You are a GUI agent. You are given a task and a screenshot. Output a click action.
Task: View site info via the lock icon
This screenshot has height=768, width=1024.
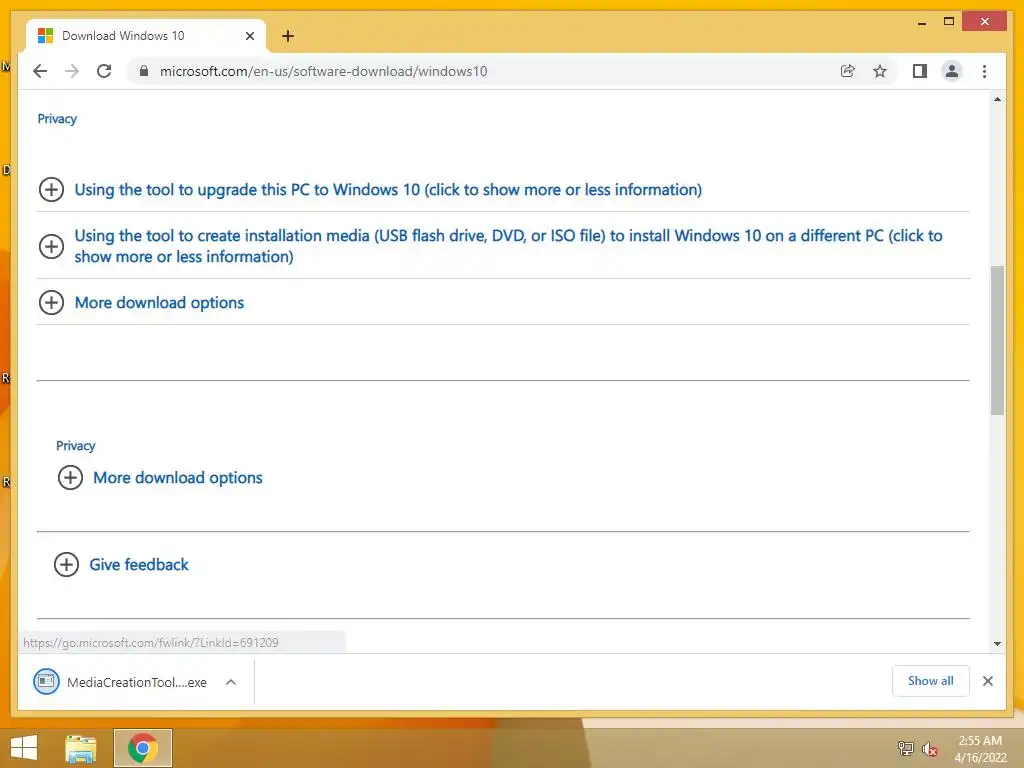pos(144,71)
